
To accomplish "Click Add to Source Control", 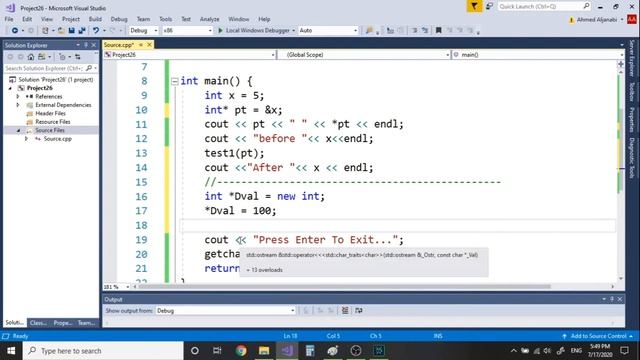I will [598, 336].
